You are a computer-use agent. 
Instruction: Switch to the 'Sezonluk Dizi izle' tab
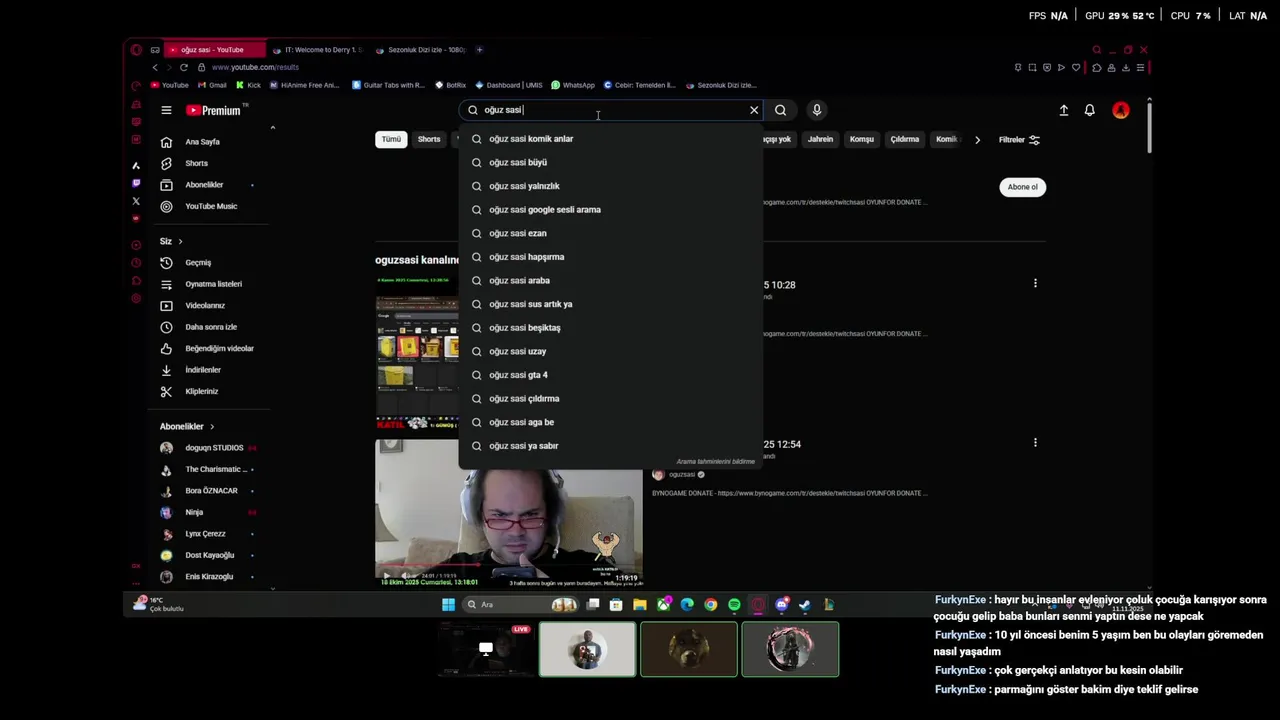tap(420, 49)
